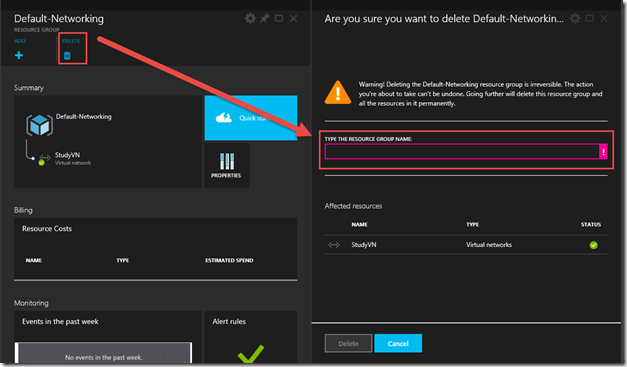Open the Alert rules tile
This screenshot has width=627, height=367.
[x=251, y=337]
